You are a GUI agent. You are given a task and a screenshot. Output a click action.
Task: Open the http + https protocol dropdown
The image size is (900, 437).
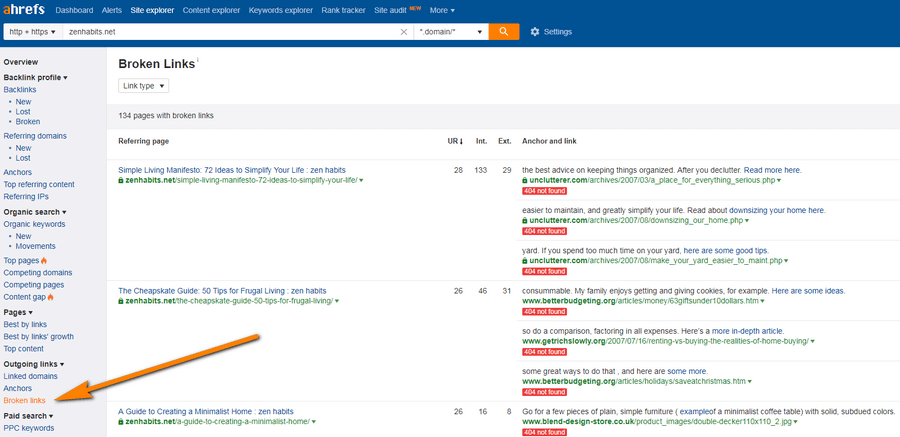pos(33,32)
